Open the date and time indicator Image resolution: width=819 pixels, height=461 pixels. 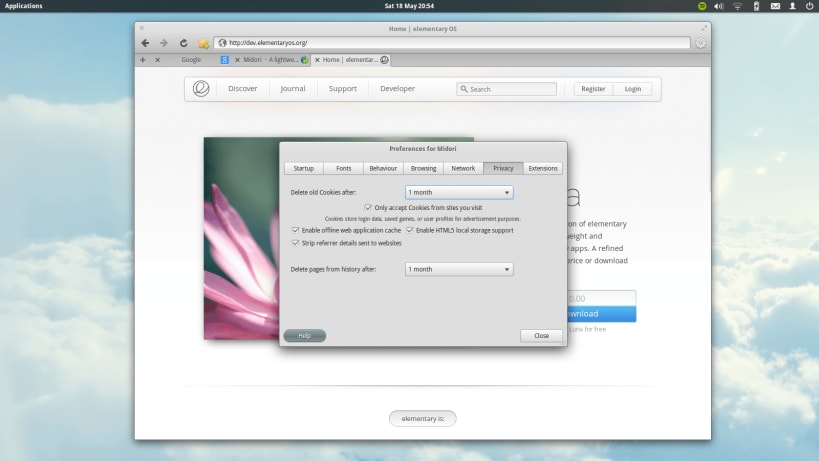coord(409,6)
